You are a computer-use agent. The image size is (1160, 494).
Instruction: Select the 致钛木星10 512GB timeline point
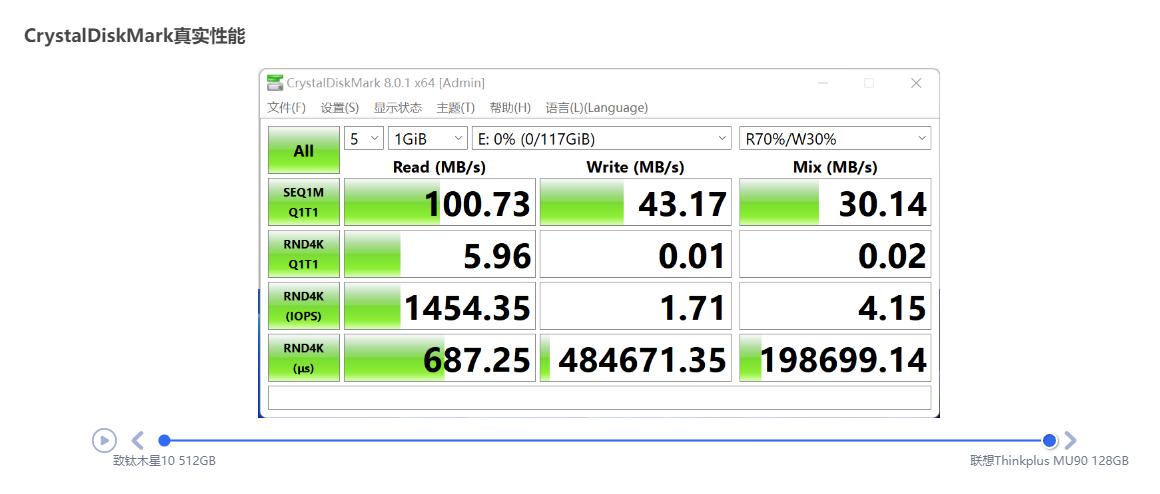tap(164, 441)
